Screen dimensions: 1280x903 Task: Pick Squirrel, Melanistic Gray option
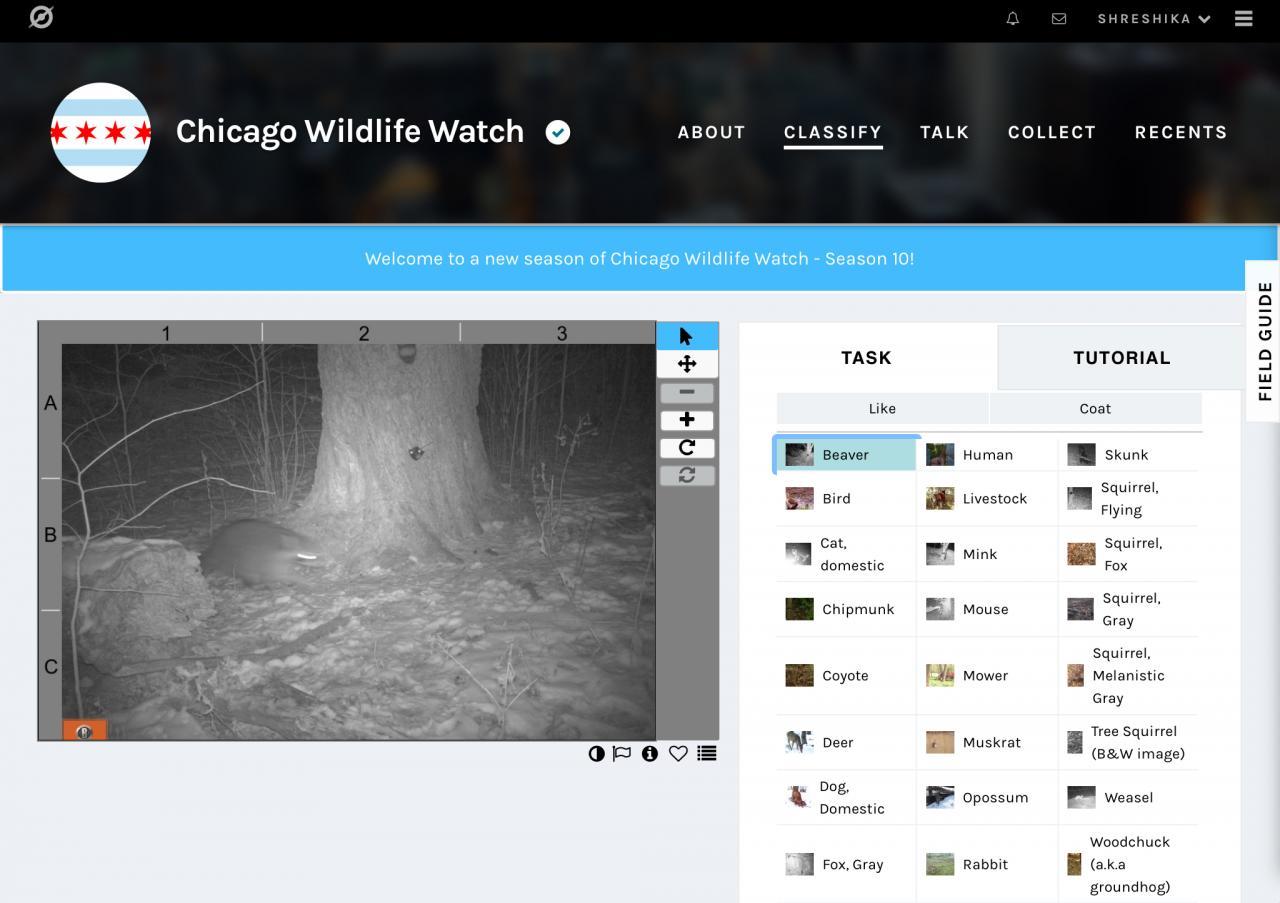[1128, 675]
